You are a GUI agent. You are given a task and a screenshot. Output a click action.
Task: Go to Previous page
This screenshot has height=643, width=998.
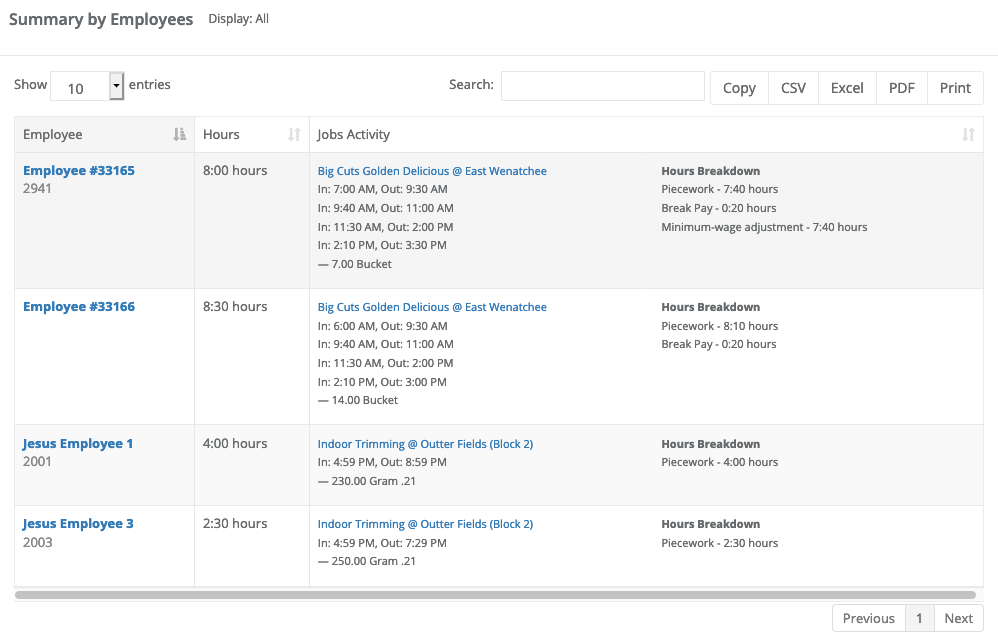[x=869, y=618]
